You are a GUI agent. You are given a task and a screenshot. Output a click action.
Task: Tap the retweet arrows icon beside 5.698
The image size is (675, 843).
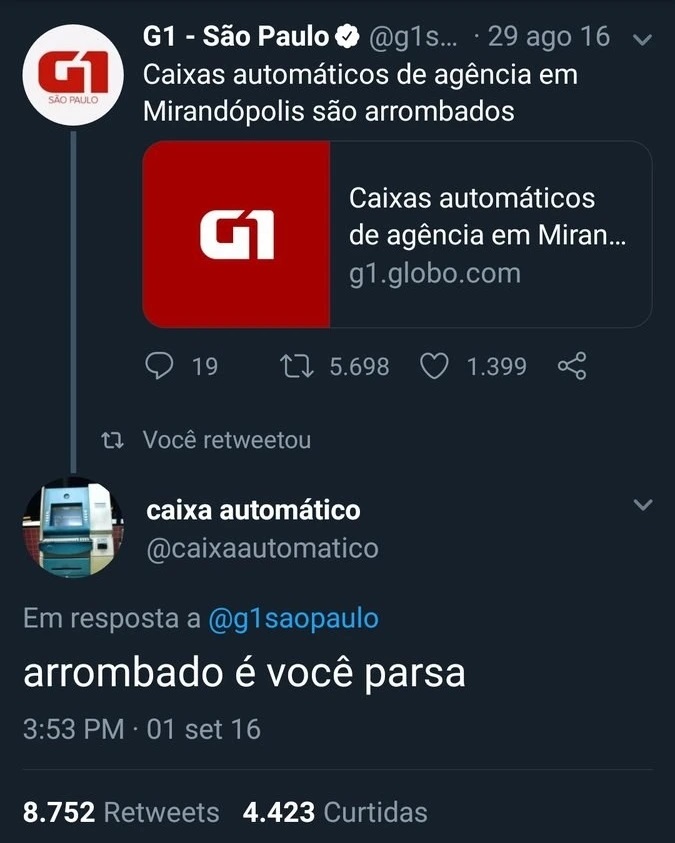(297, 366)
